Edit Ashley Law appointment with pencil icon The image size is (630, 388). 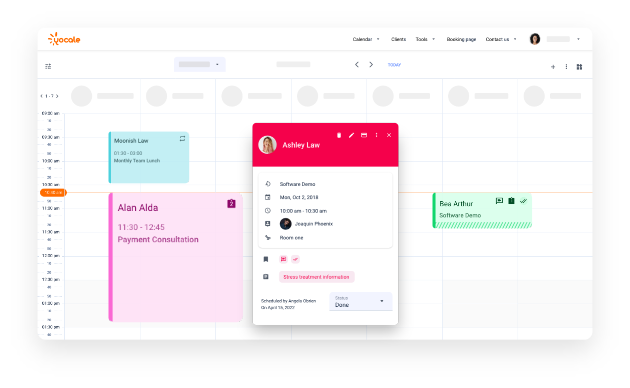point(351,135)
